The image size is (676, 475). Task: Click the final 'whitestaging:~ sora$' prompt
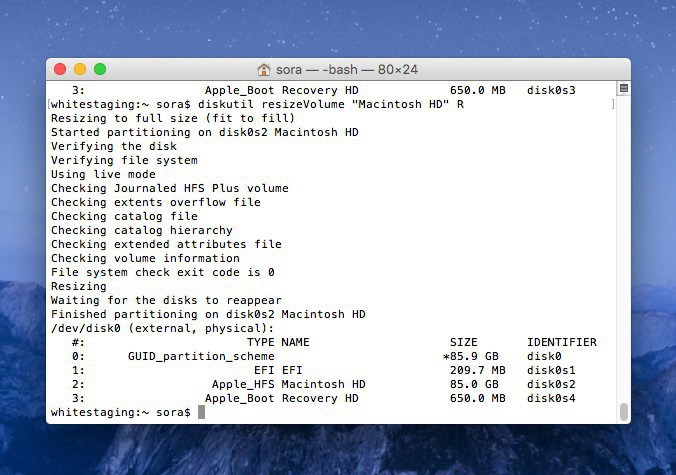tap(121, 412)
